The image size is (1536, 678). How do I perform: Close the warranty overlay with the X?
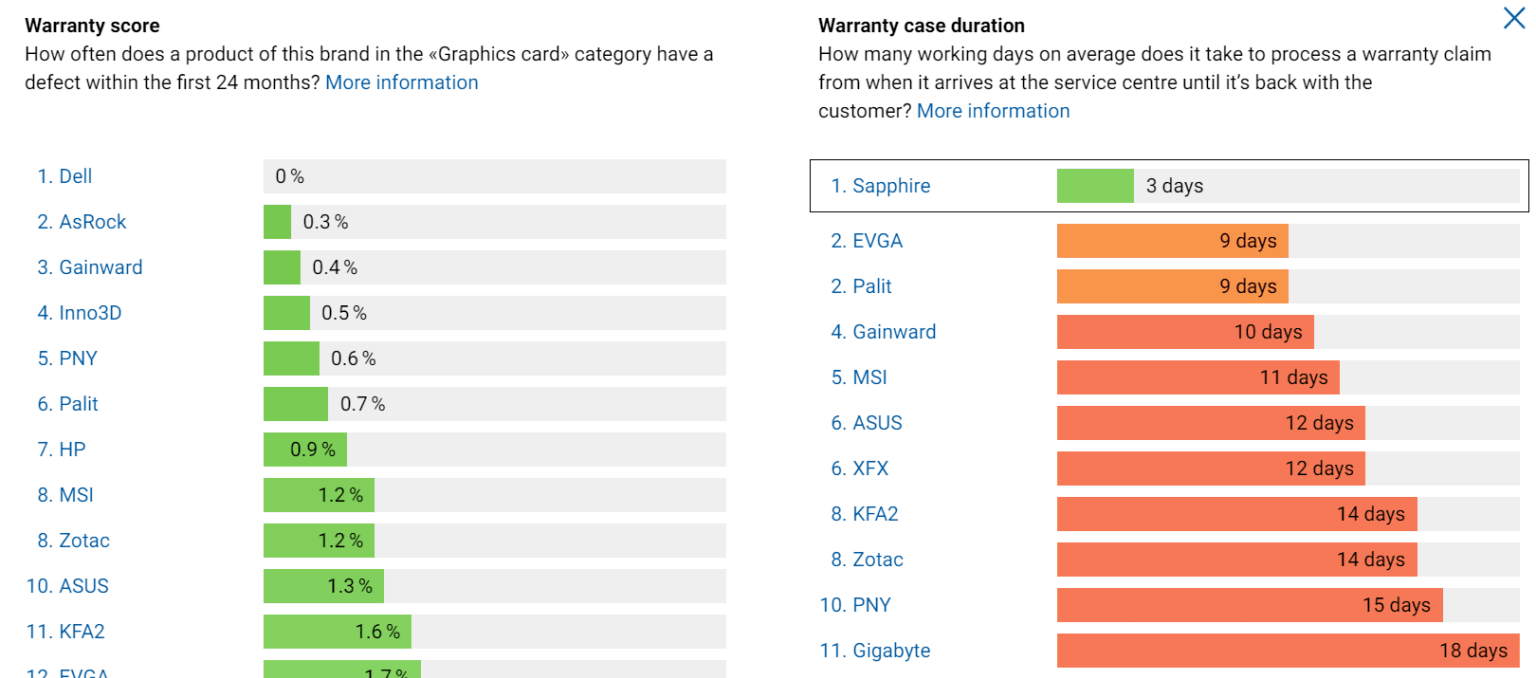click(1515, 17)
